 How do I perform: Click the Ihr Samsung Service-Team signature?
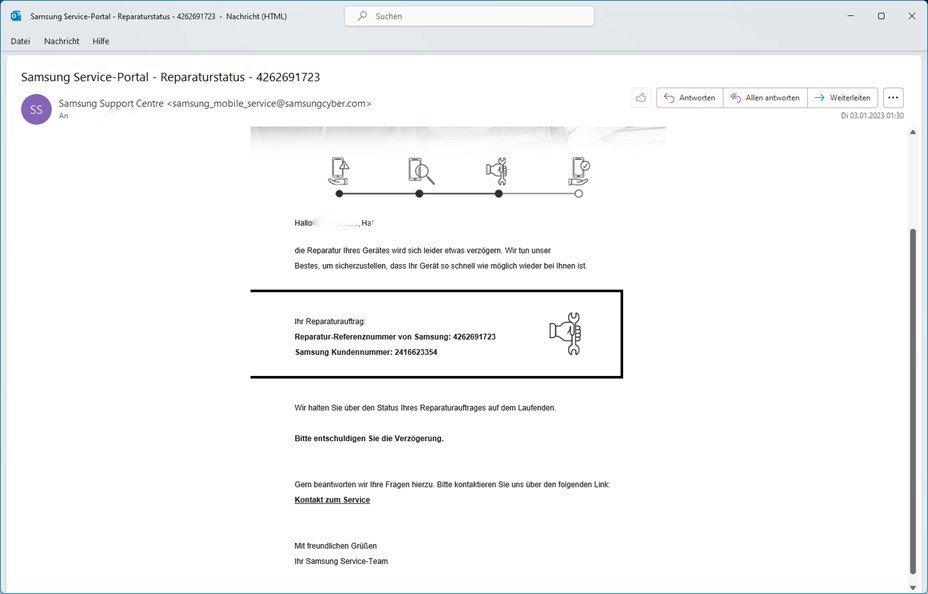coord(341,561)
